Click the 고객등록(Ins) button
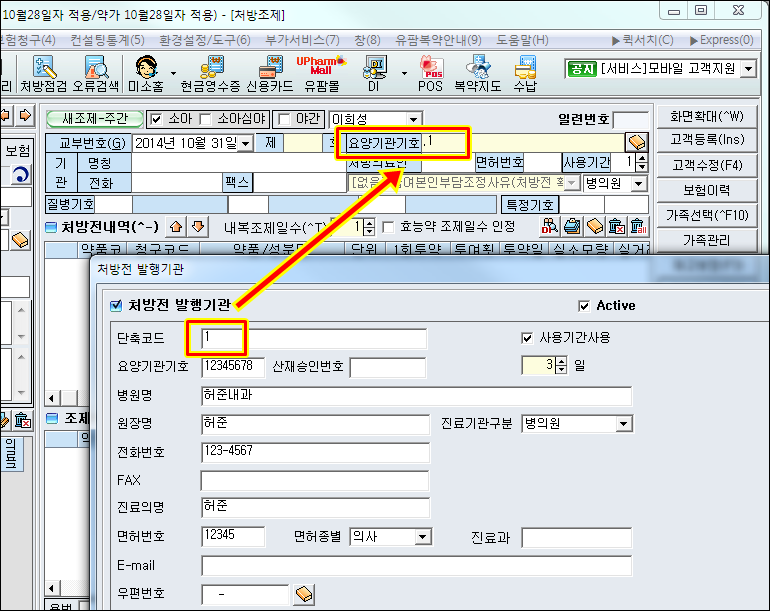 point(705,139)
